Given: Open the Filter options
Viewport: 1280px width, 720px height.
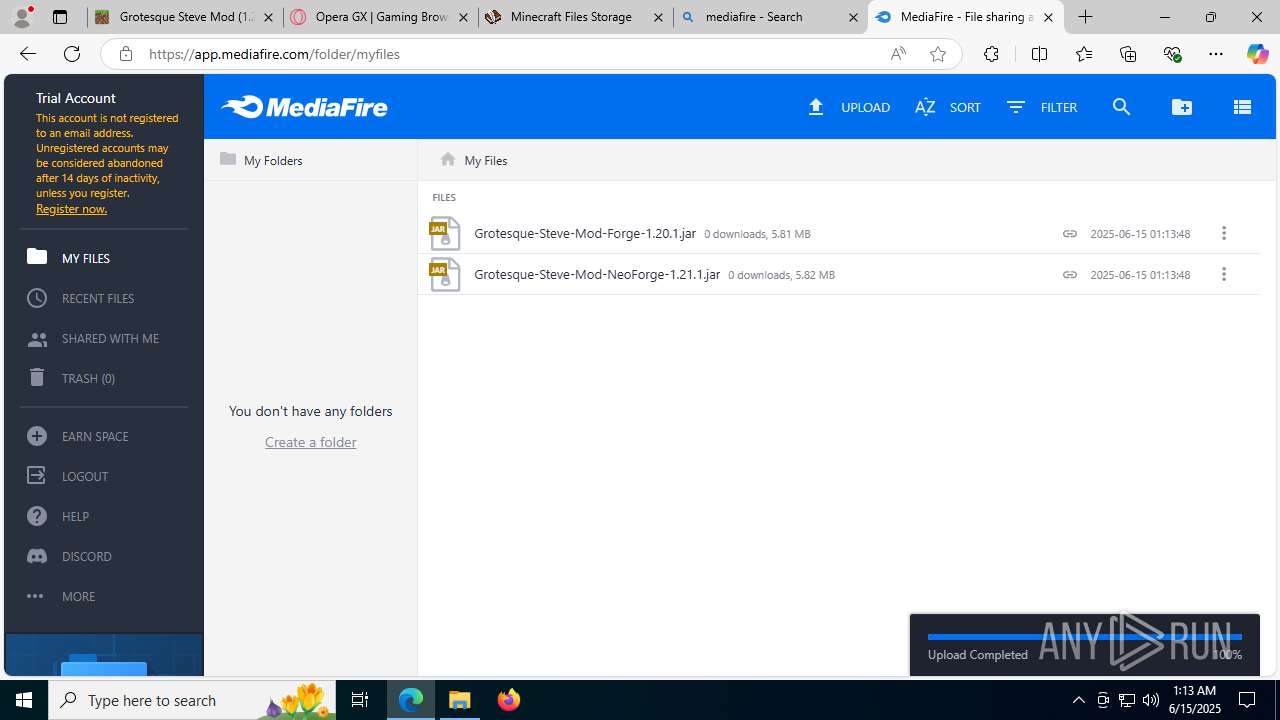Looking at the screenshot, I should click(x=1042, y=107).
